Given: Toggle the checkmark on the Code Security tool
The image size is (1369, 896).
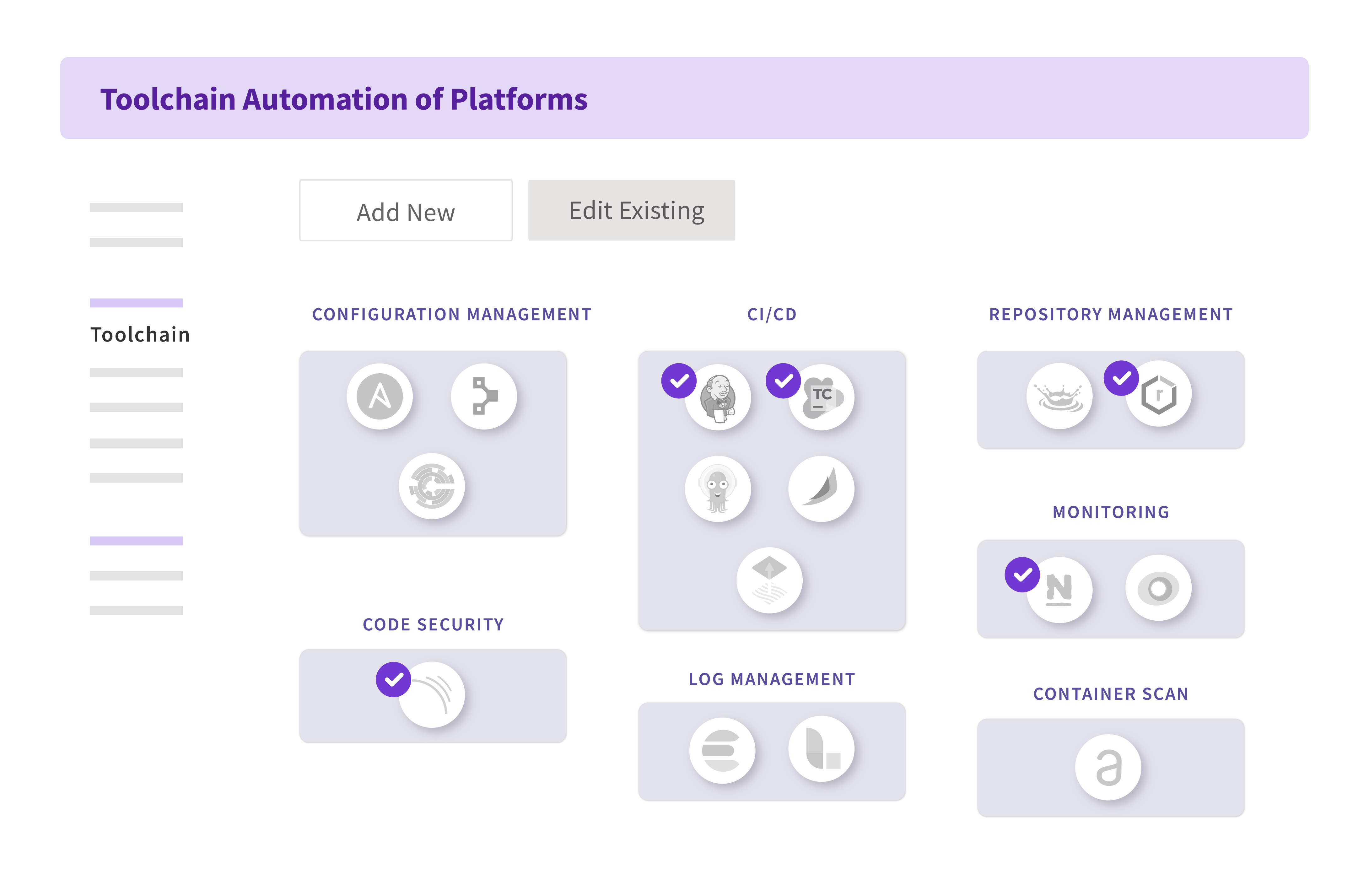Looking at the screenshot, I should coord(393,680).
